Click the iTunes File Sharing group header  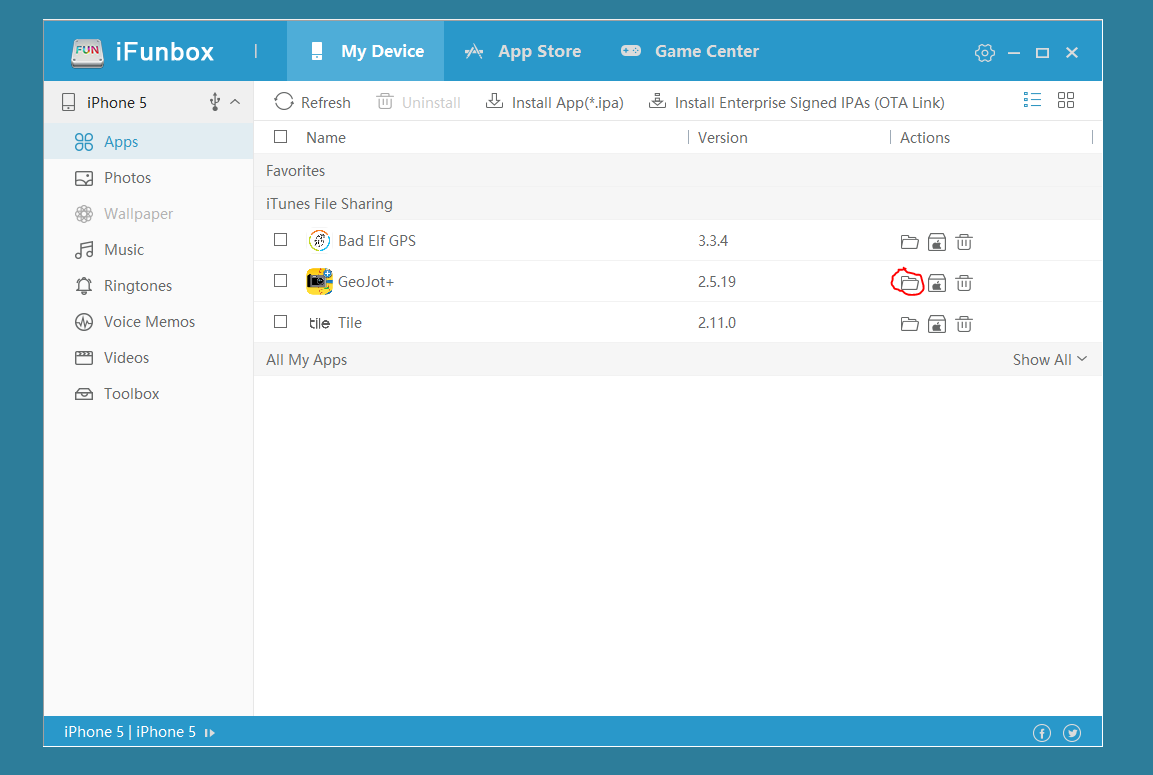click(329, 204)
